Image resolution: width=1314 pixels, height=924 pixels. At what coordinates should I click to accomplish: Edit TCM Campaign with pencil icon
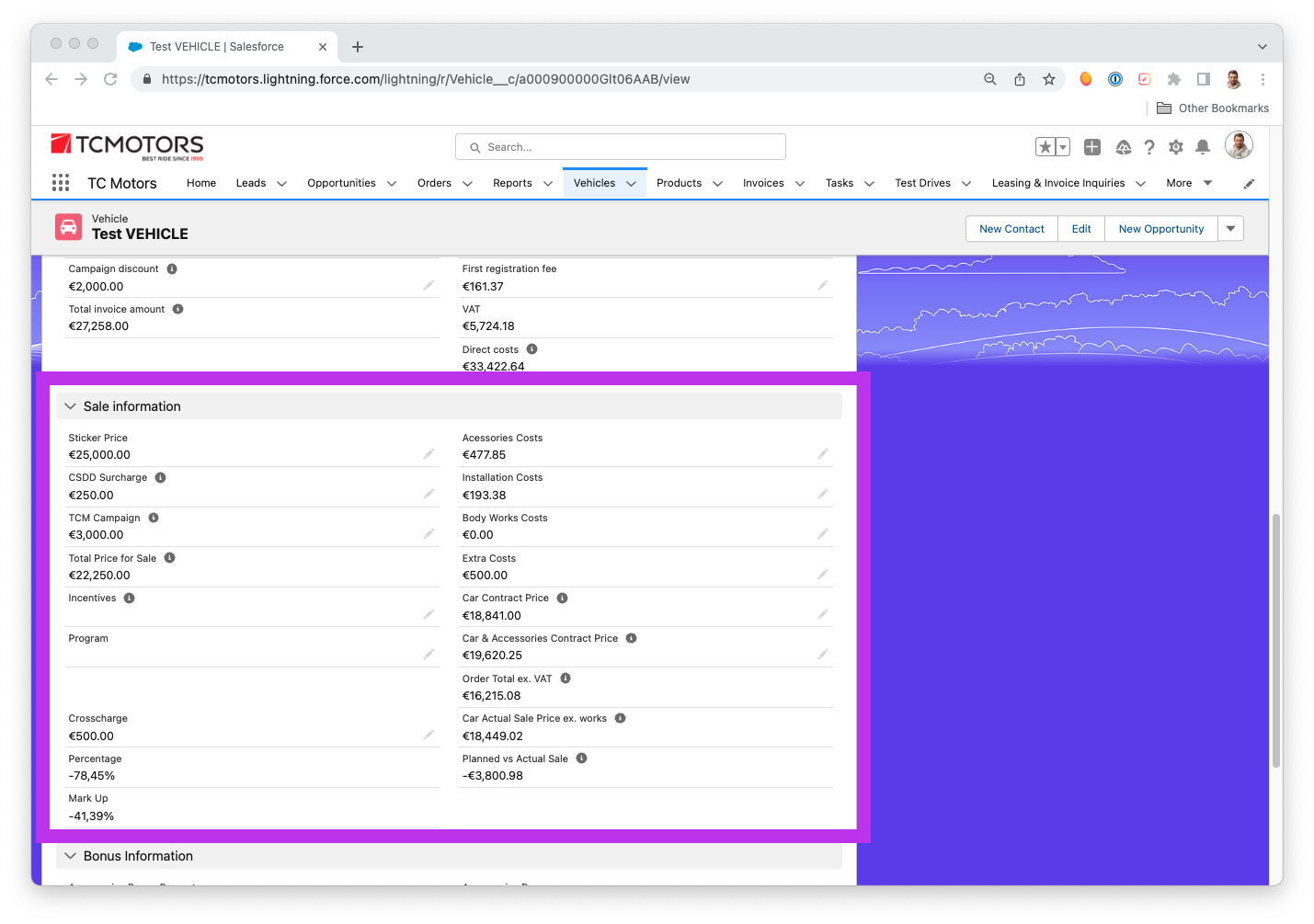coord(428,534)
